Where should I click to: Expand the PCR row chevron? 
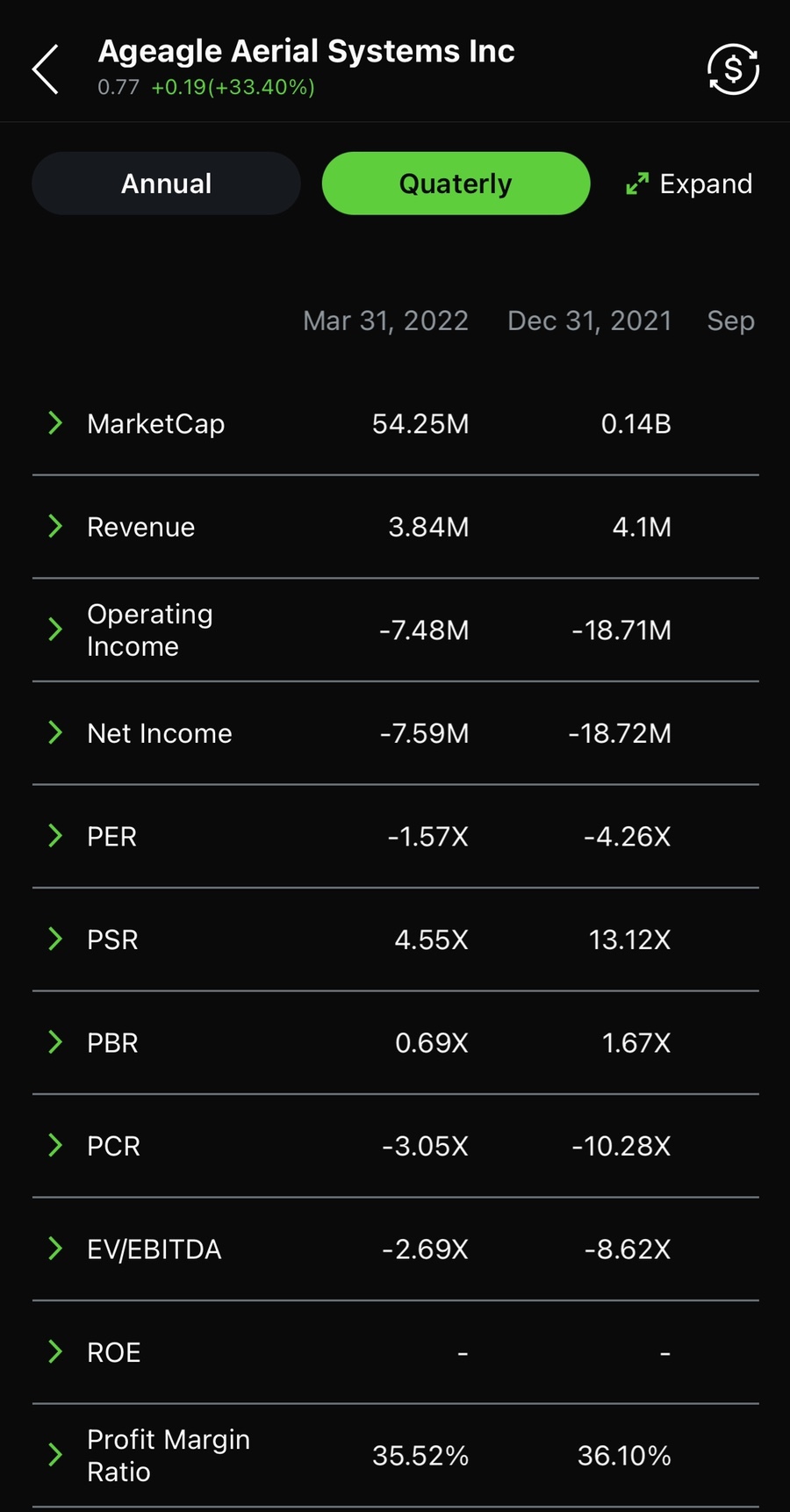(54, 1146)
